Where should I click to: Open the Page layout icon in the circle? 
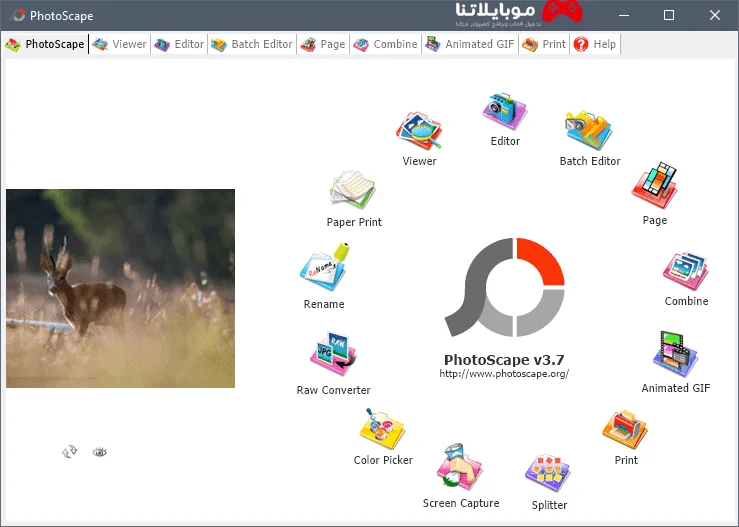[x=654, y=186]
